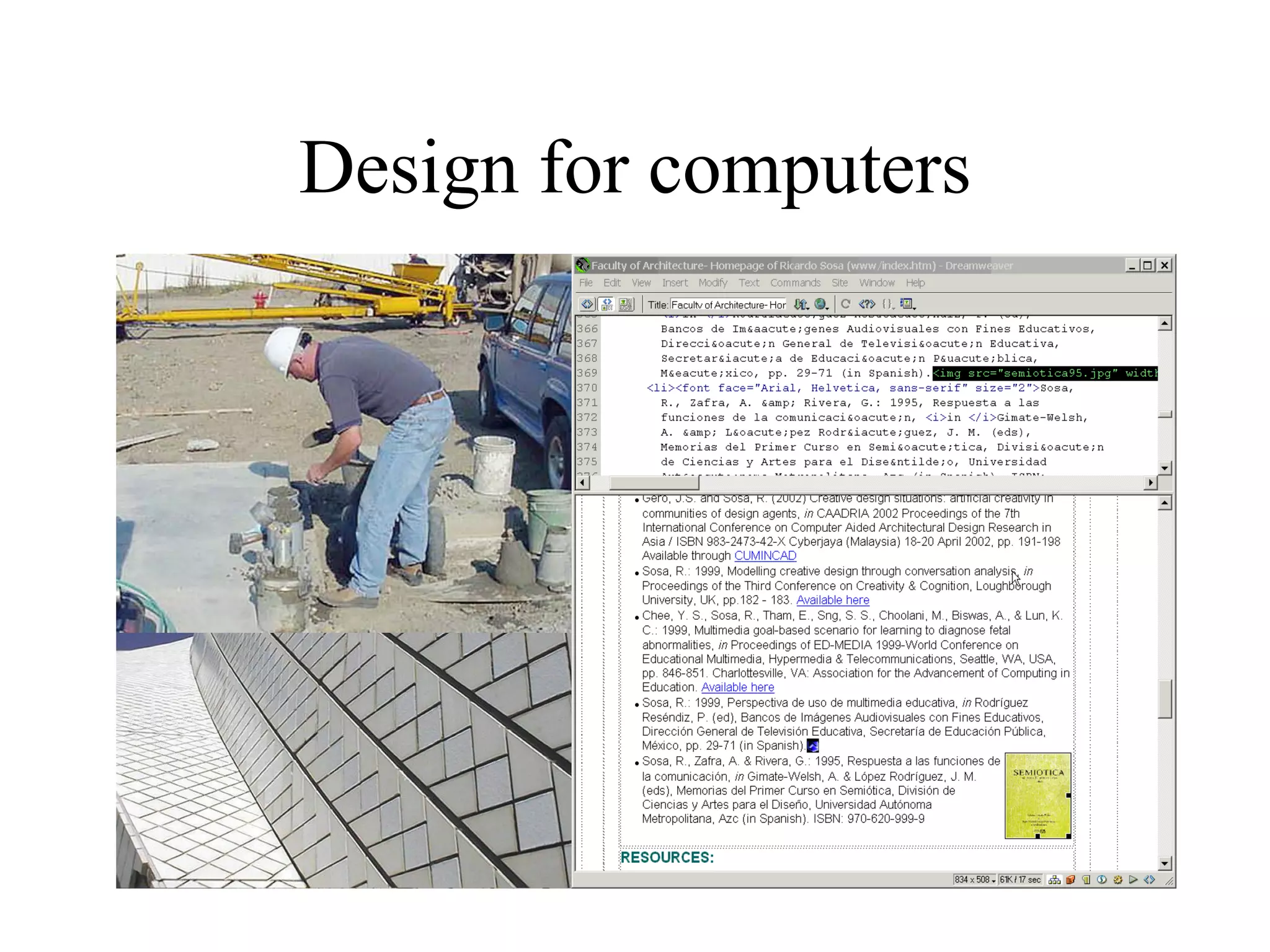Click the code pane horizontal scroll left arrow

582,482
